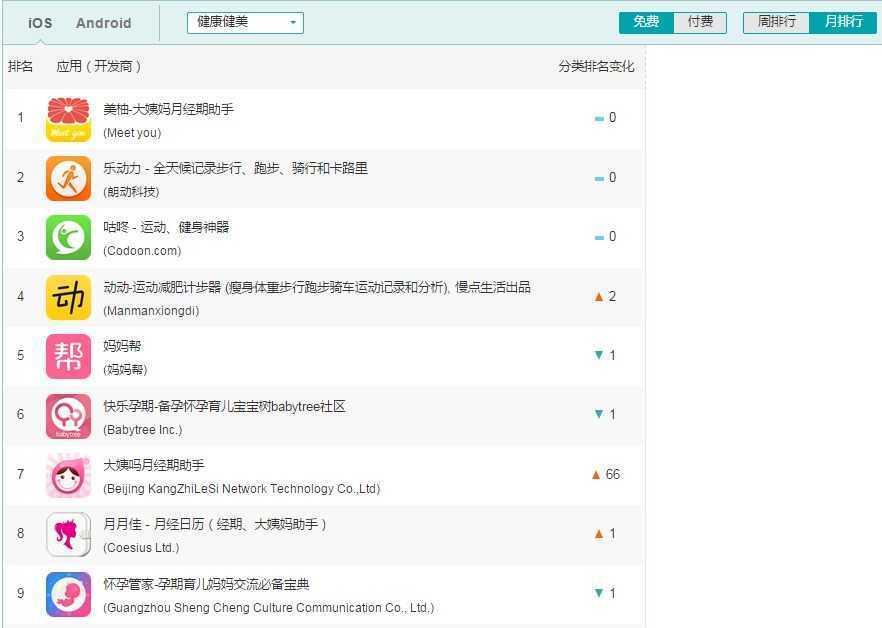Open 美柚-大姨妈月经期助手 app title link
Viewport: 882px width, 628px height.
pos(168,109)
